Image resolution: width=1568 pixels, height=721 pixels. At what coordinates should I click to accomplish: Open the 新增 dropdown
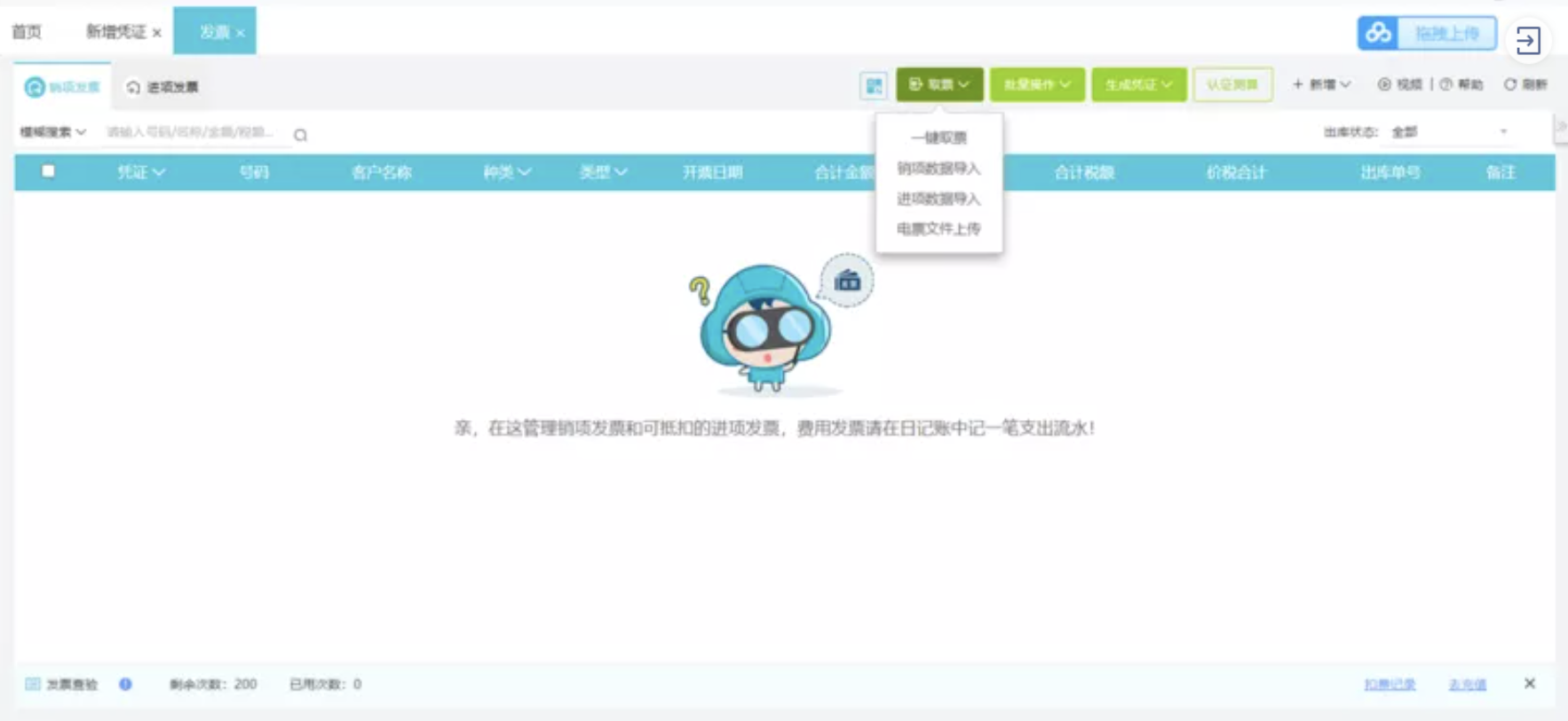[1321, 84]
